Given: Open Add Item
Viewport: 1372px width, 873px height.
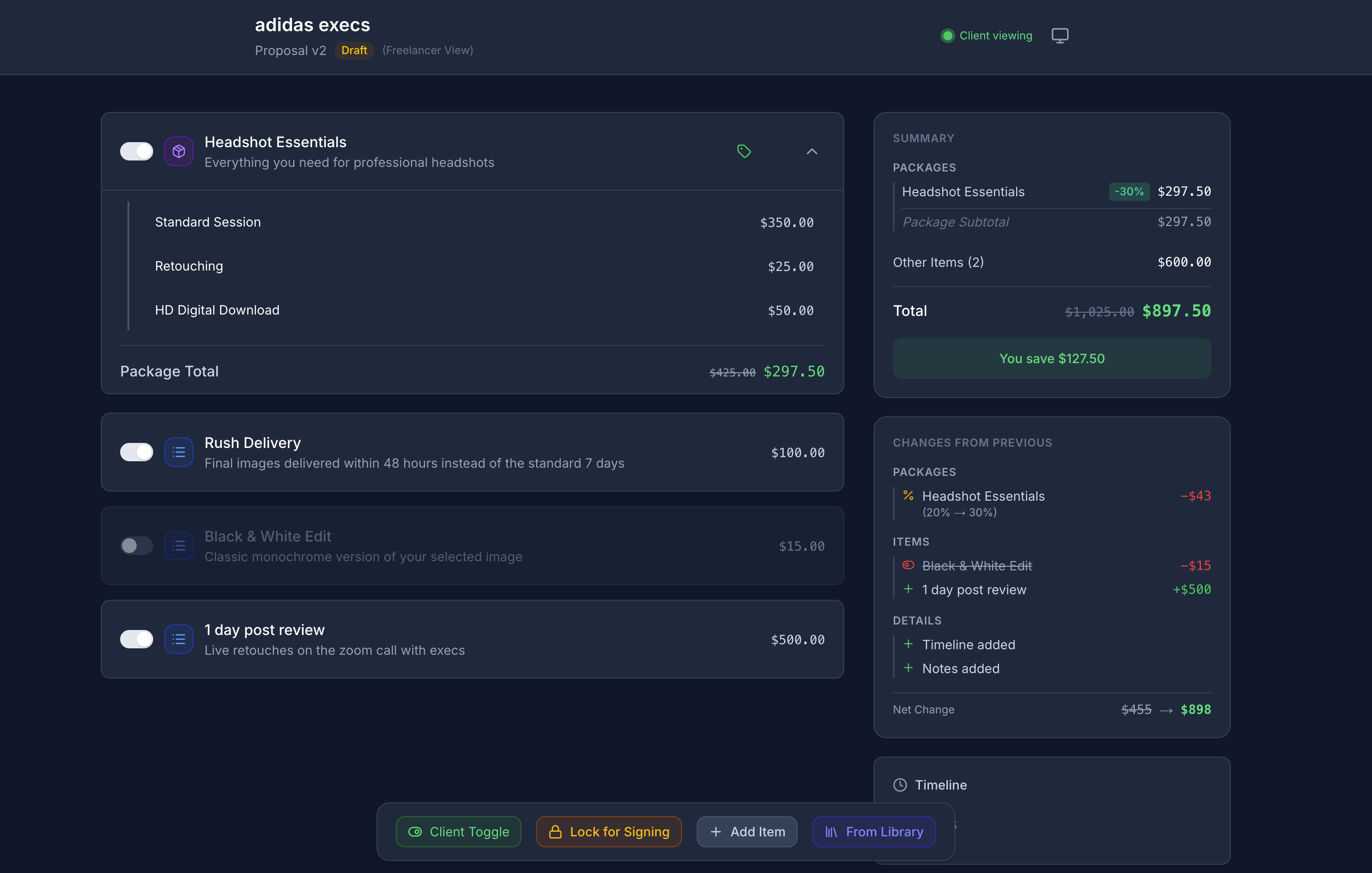Looking at the screenshot, I should 747,832.
